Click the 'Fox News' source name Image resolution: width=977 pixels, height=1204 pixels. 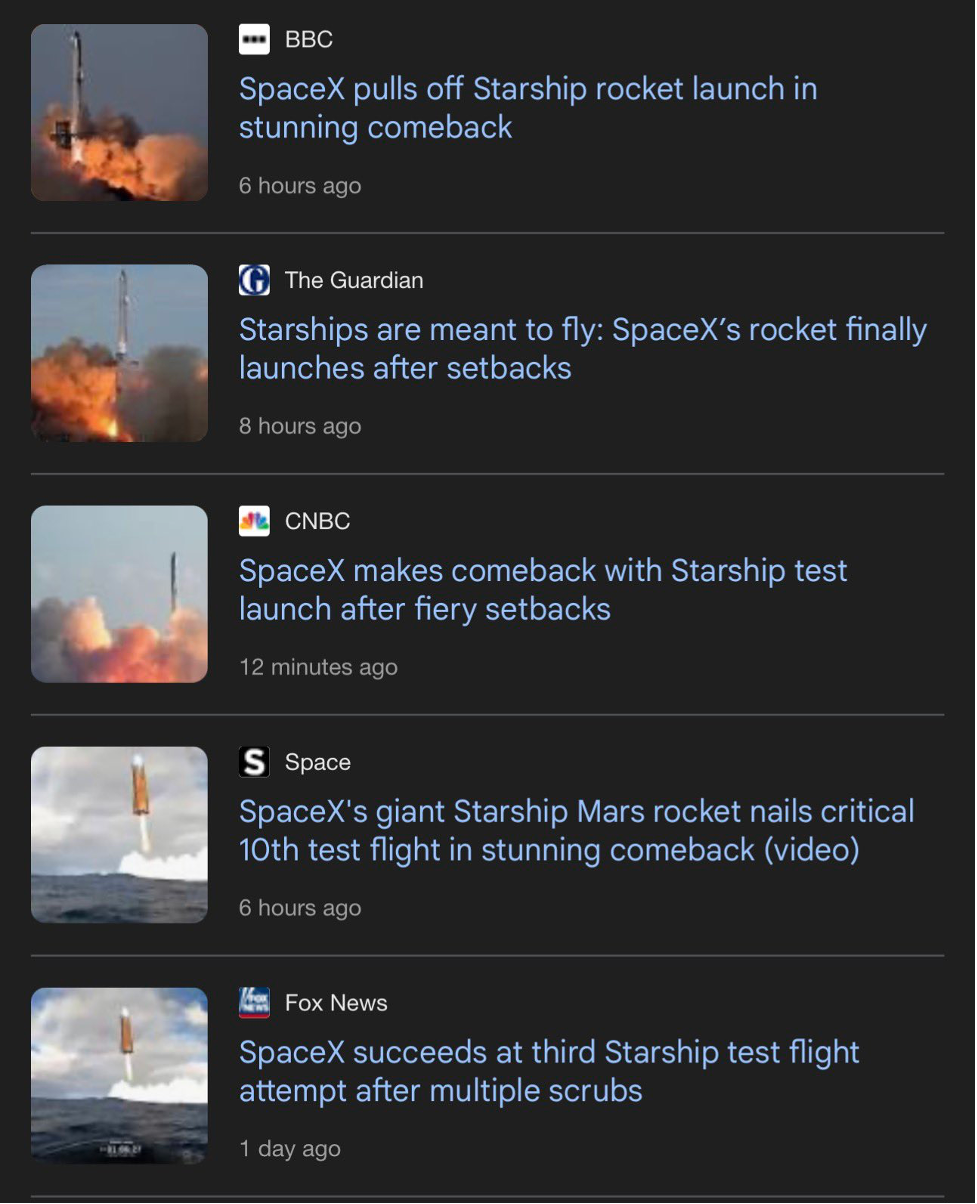[x=336, y=1003]
